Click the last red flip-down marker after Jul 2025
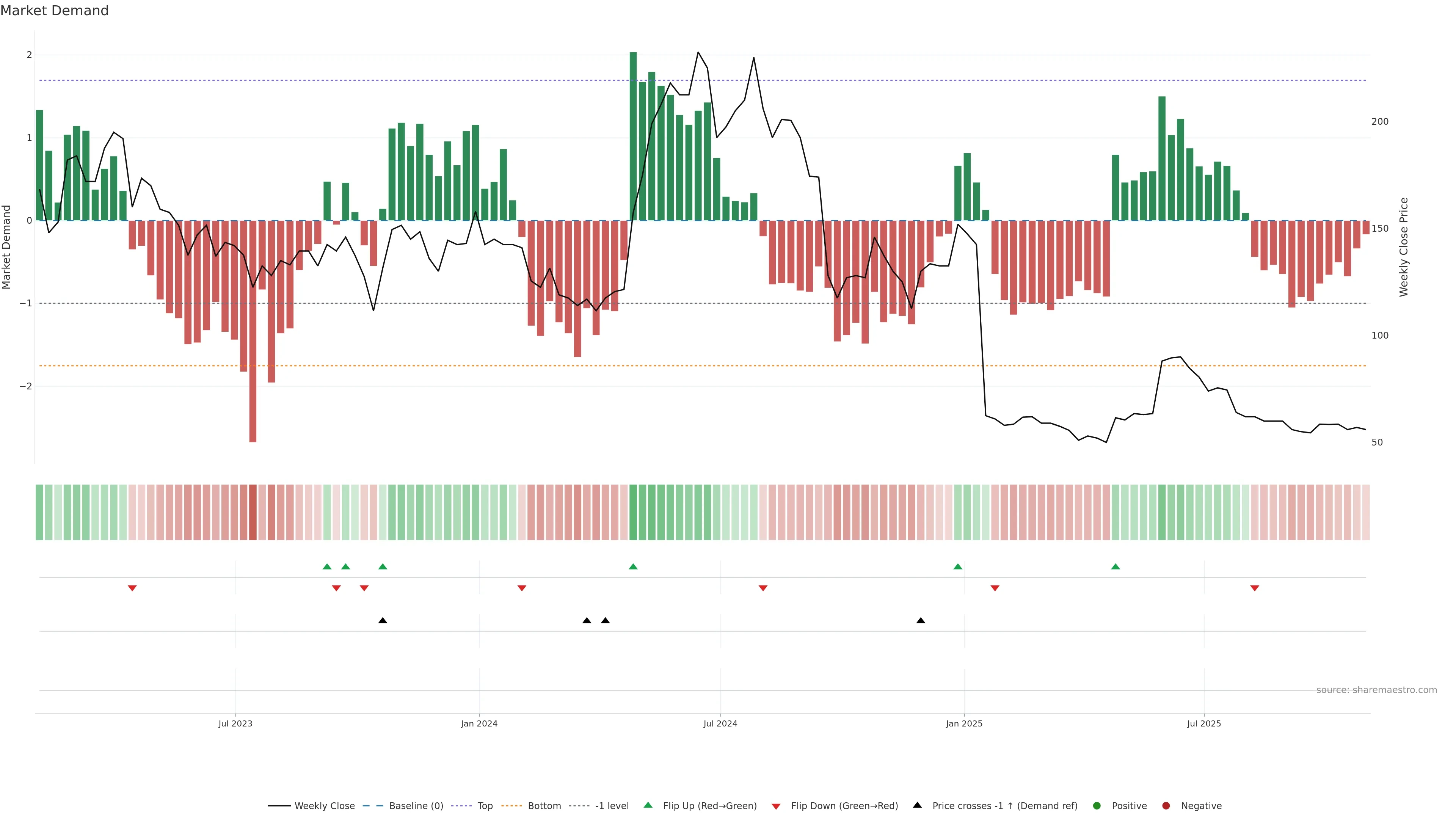1456x819 pixels. click(1255, 588)
